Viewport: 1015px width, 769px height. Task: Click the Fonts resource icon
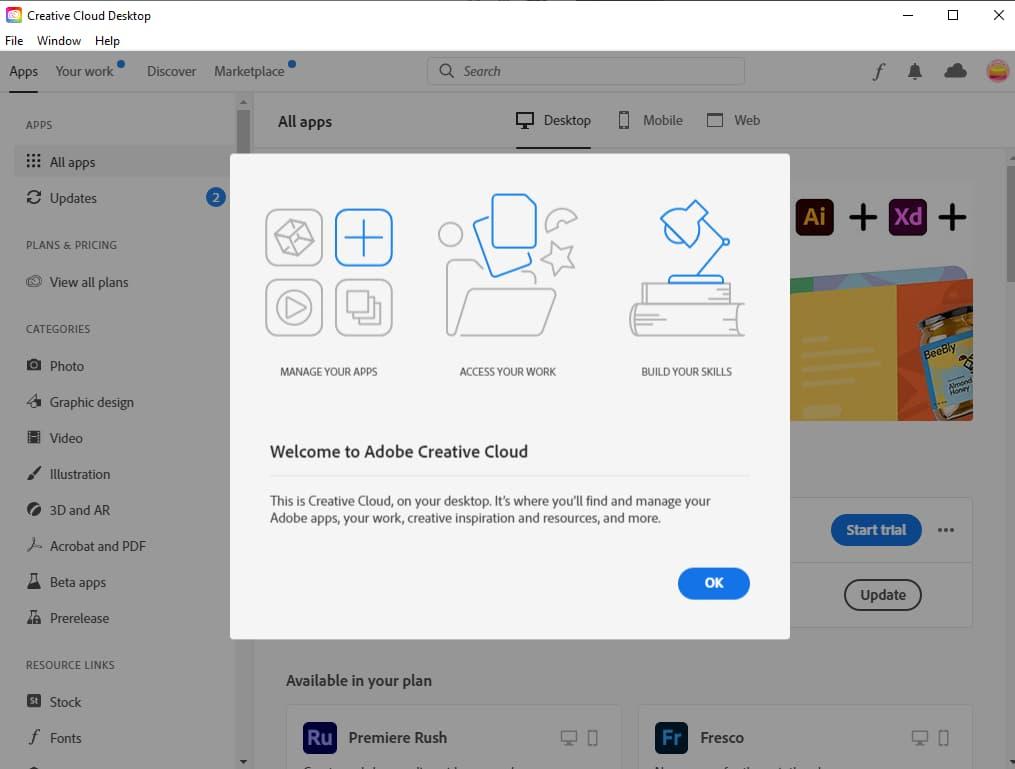pos(34,738)
